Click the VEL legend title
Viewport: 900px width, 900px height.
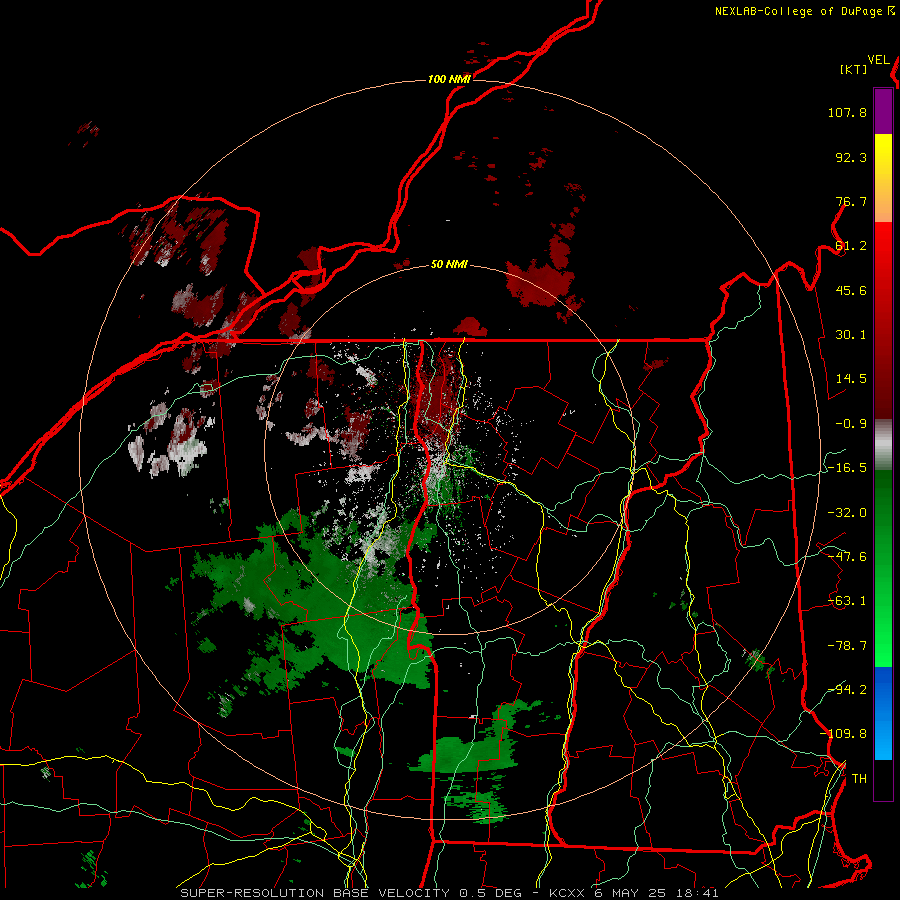(x=878, y=60)
